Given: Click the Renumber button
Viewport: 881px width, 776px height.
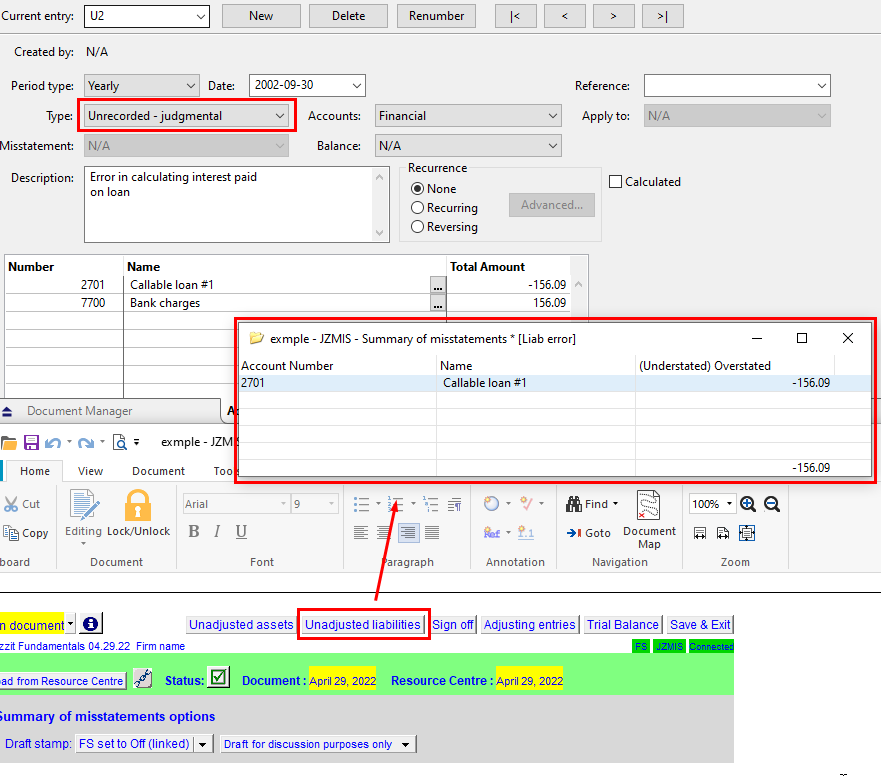Looking at the screenshot, I should pos(437,16).
